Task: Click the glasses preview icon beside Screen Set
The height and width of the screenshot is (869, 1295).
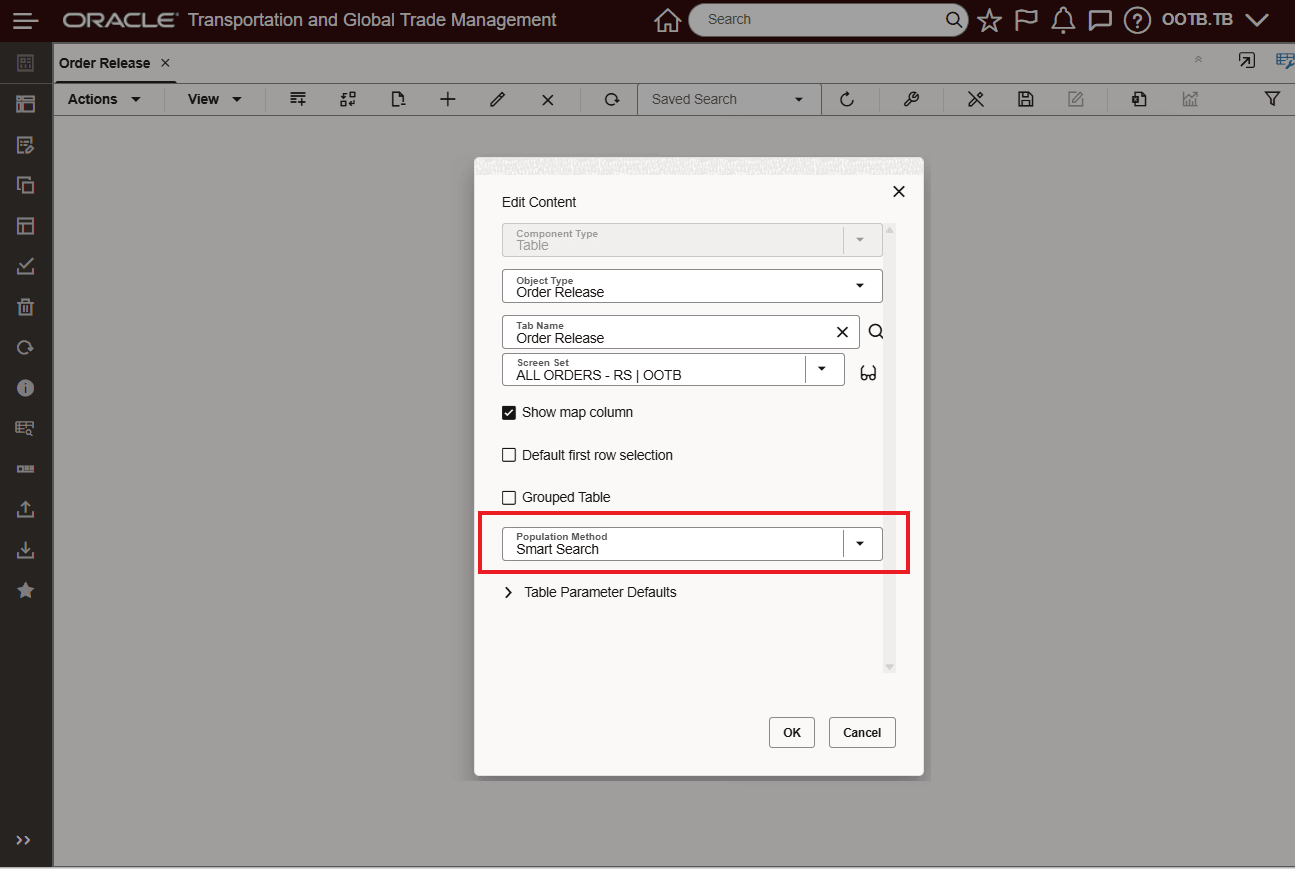Action: (868, 371)
